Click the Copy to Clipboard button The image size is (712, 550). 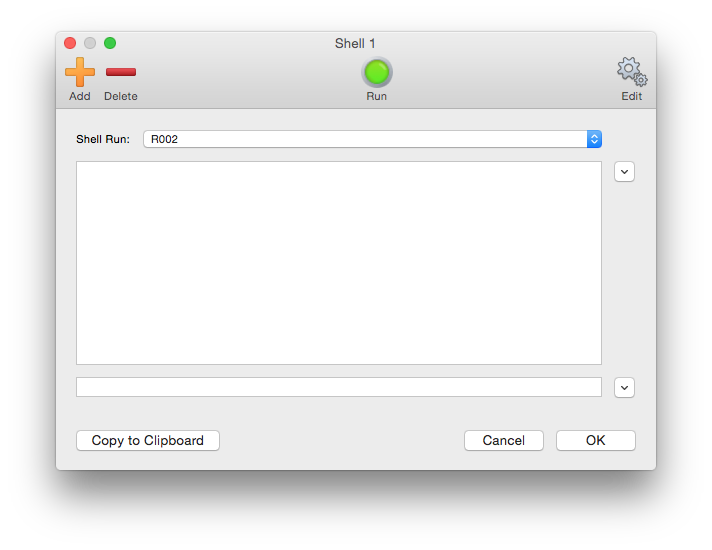point(148,440)
